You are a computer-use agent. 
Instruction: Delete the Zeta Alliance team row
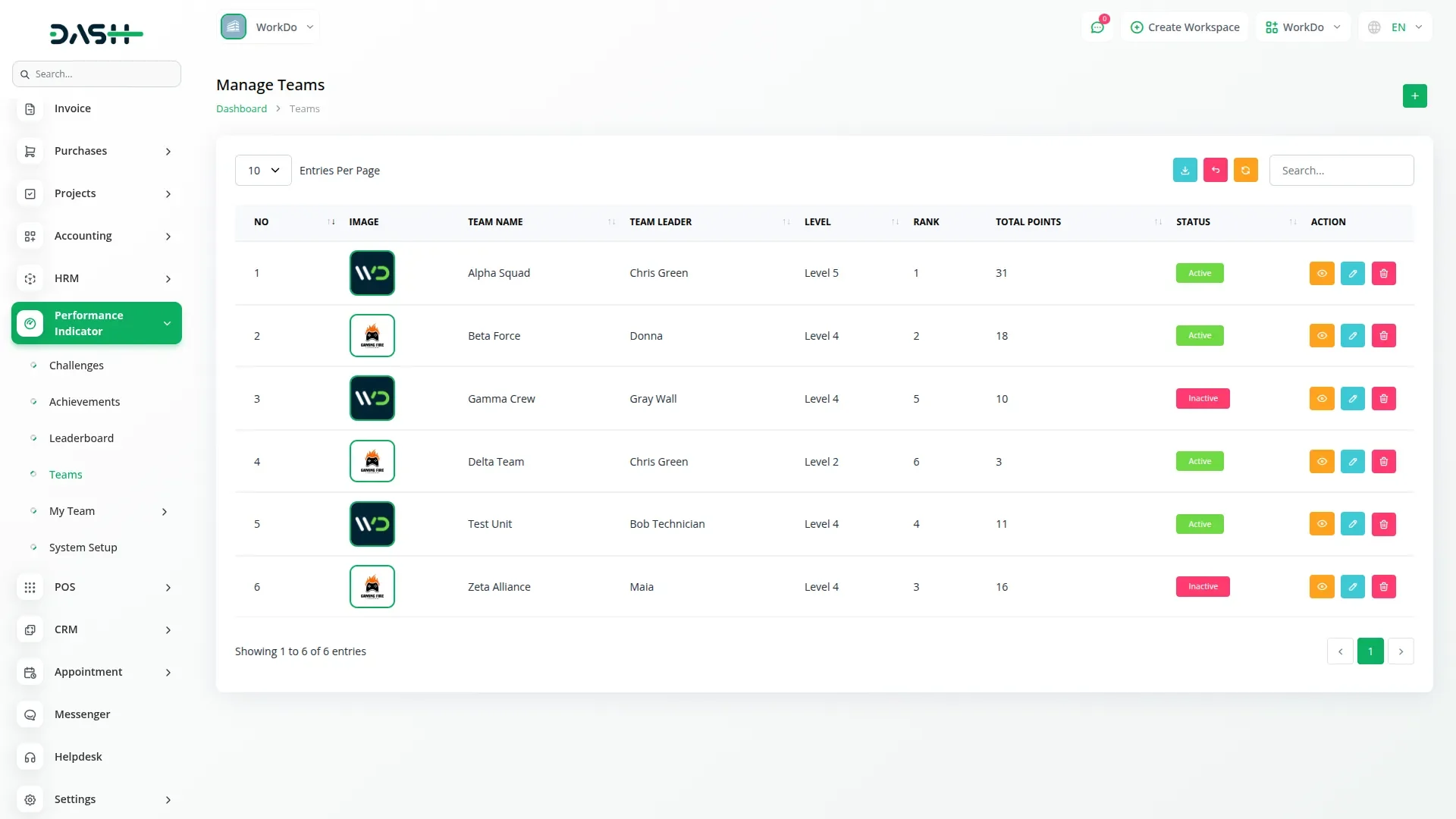(x=1383, y=586)
